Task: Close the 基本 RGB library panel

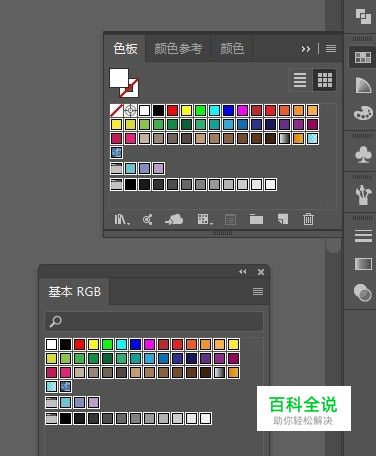Action: 261,272
